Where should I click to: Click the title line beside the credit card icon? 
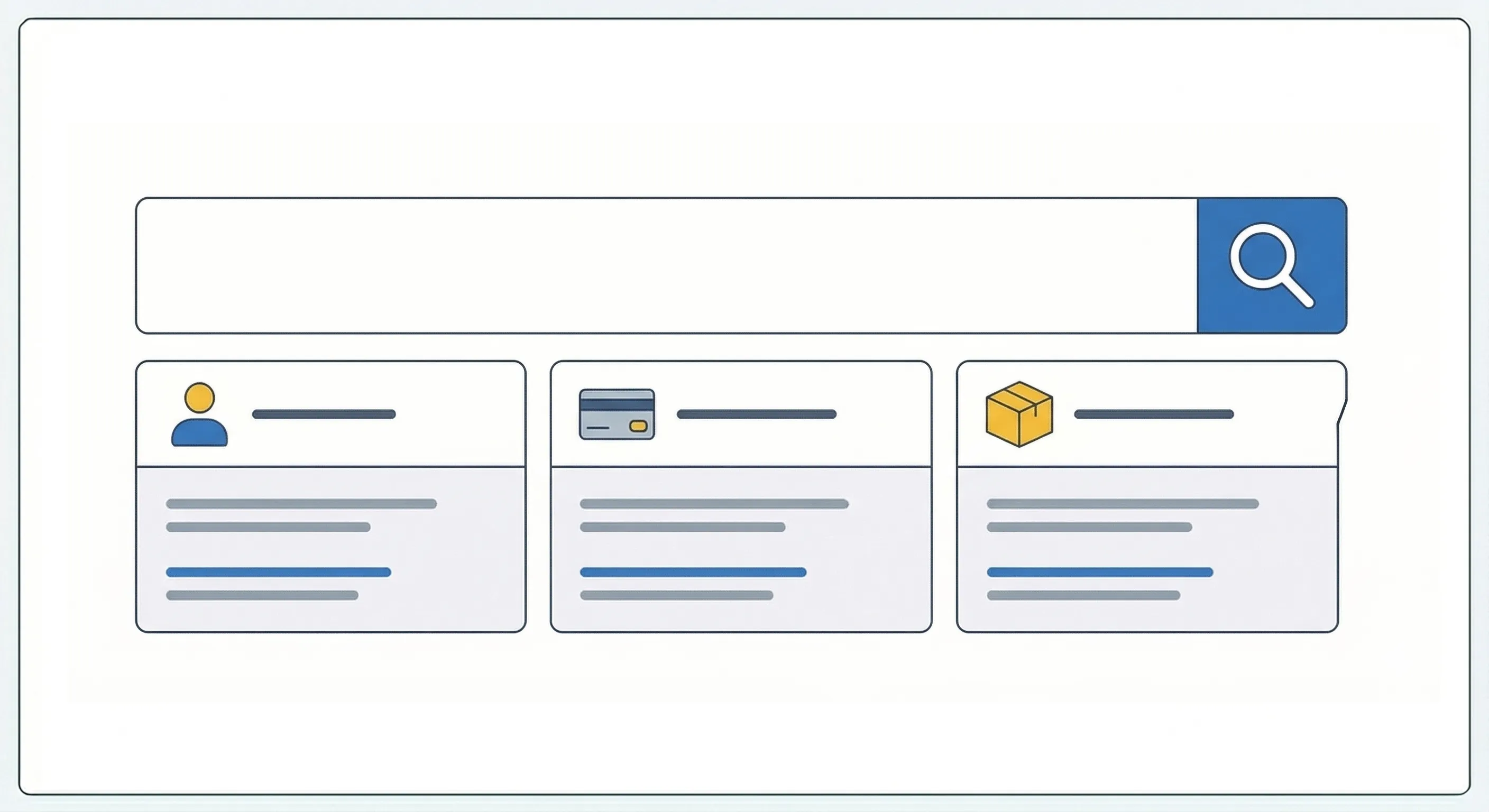(756, 414)
